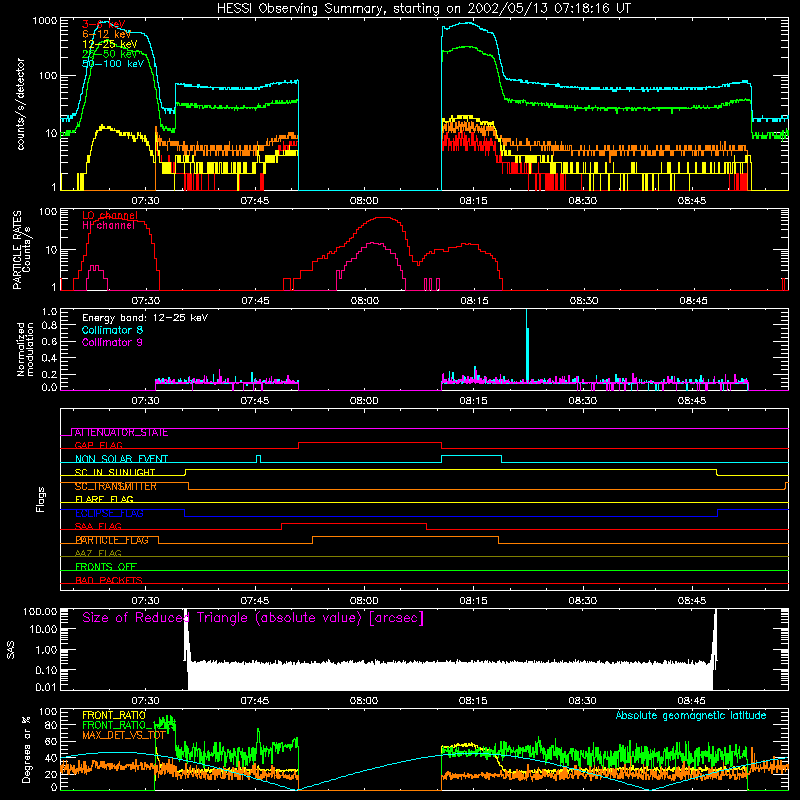
Task: Click the FLARE_FLAG label
Action: click(x=104, y=499)
